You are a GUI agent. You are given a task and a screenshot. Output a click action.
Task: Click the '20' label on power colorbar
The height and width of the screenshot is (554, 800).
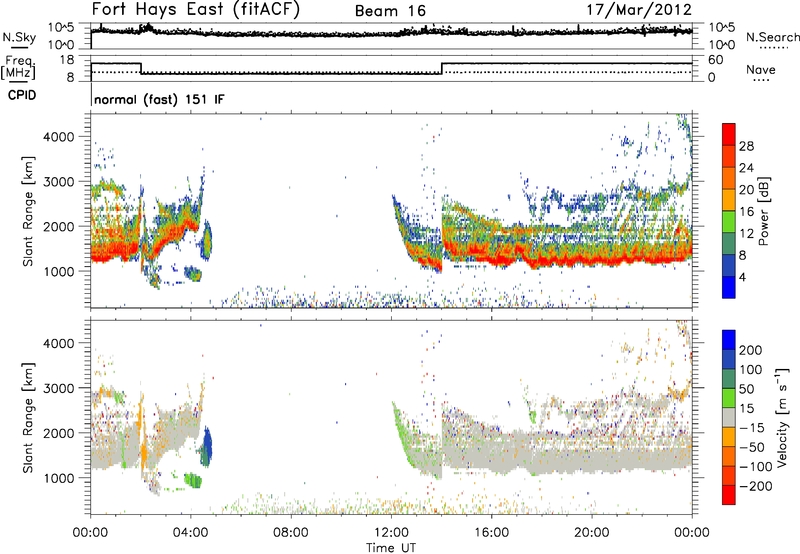746,190
